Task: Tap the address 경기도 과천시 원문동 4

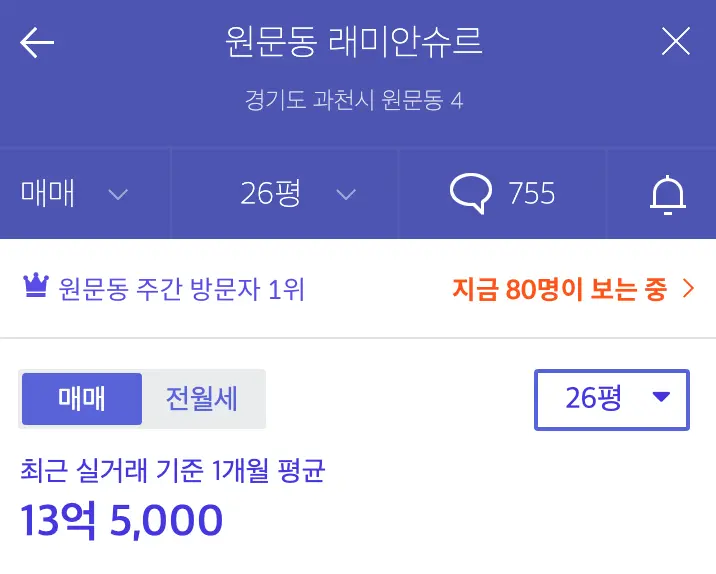Action: 354,100
